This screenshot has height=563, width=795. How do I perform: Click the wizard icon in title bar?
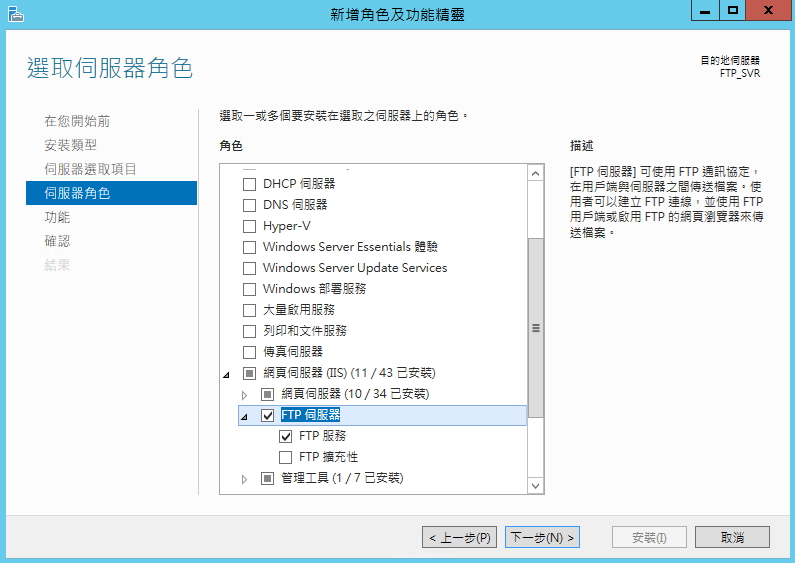[16, 14]
